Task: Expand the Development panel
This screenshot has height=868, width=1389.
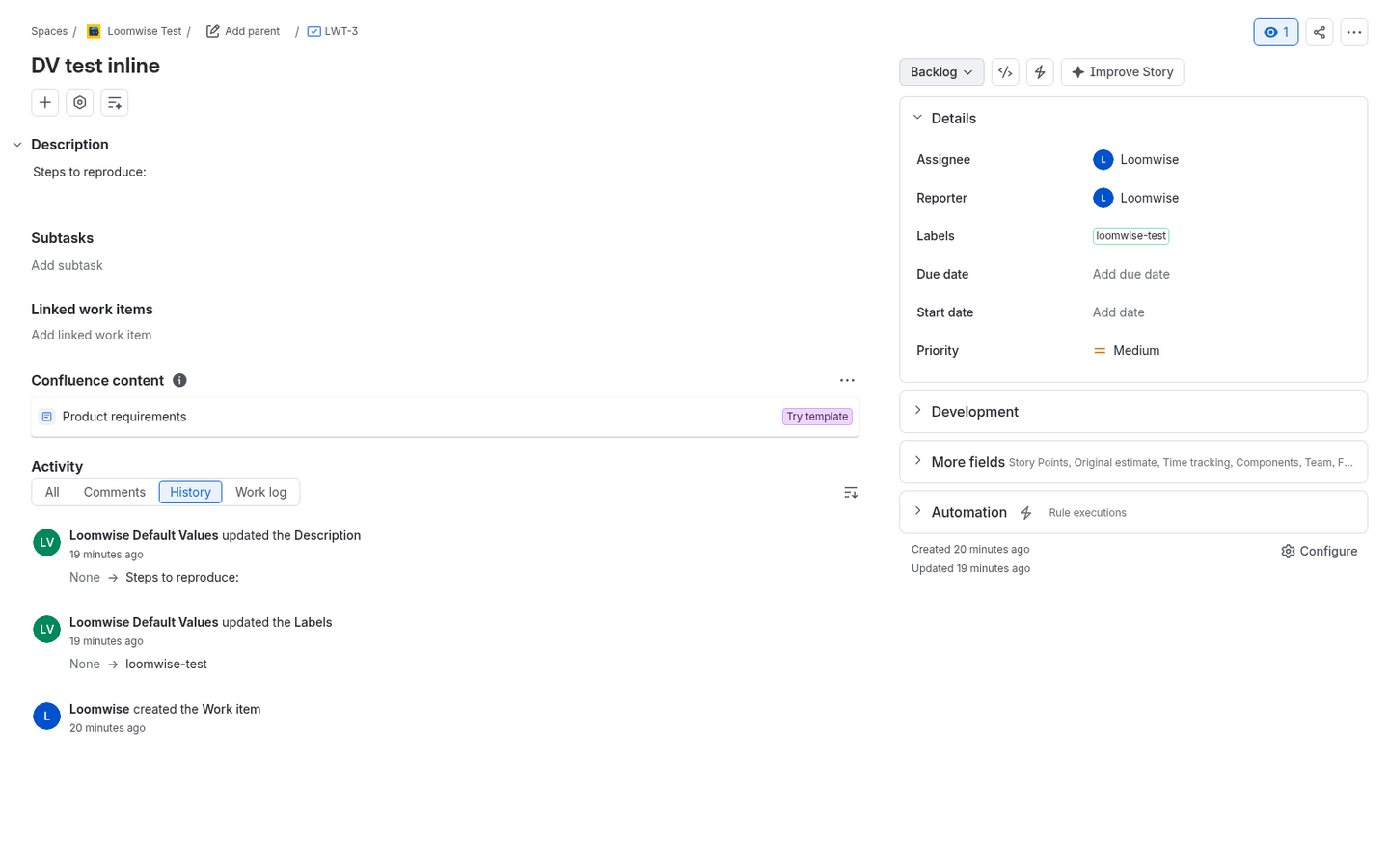Action: coord(917,411)
